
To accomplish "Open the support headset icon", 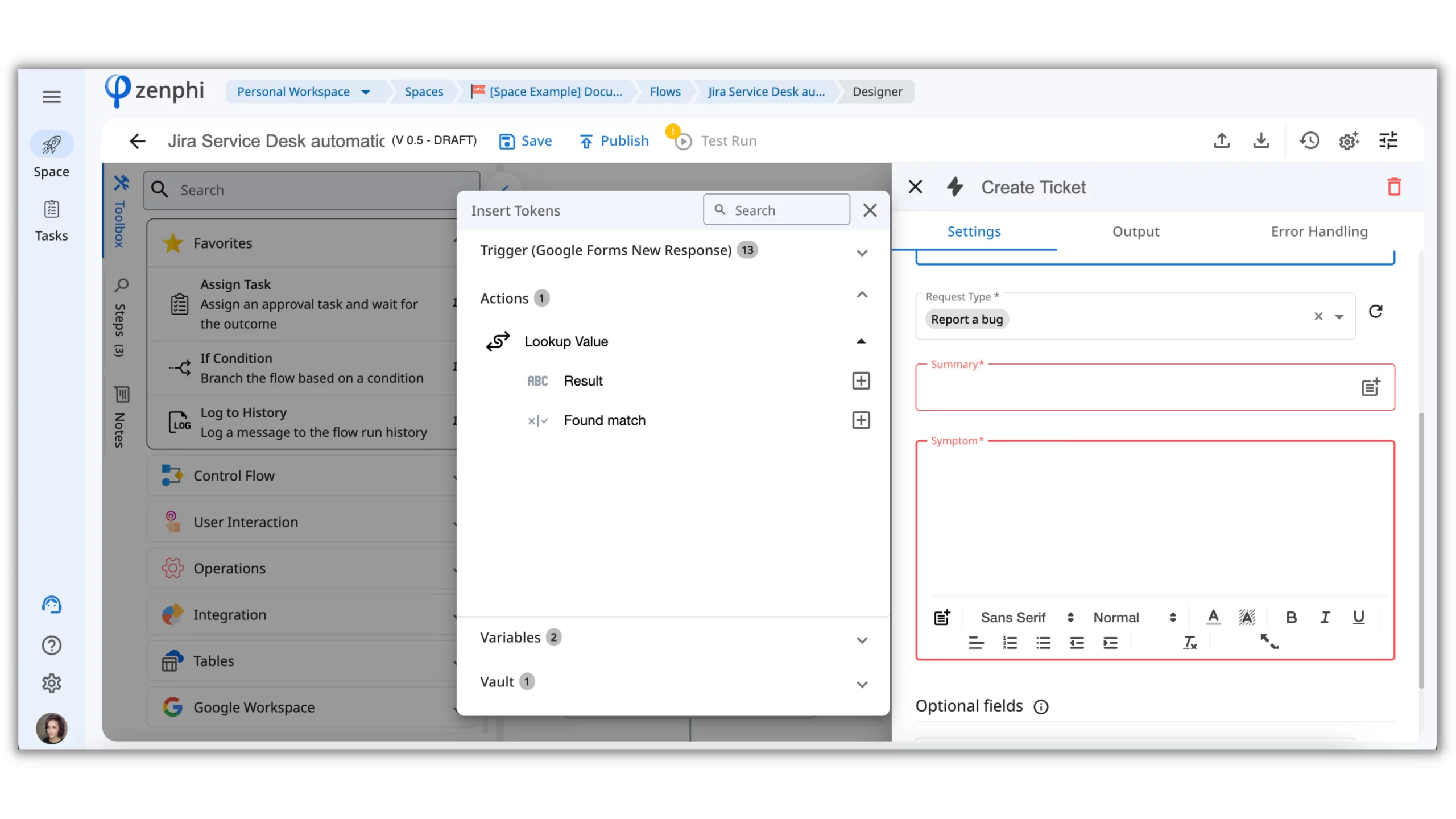I will (x=51, y=605).
